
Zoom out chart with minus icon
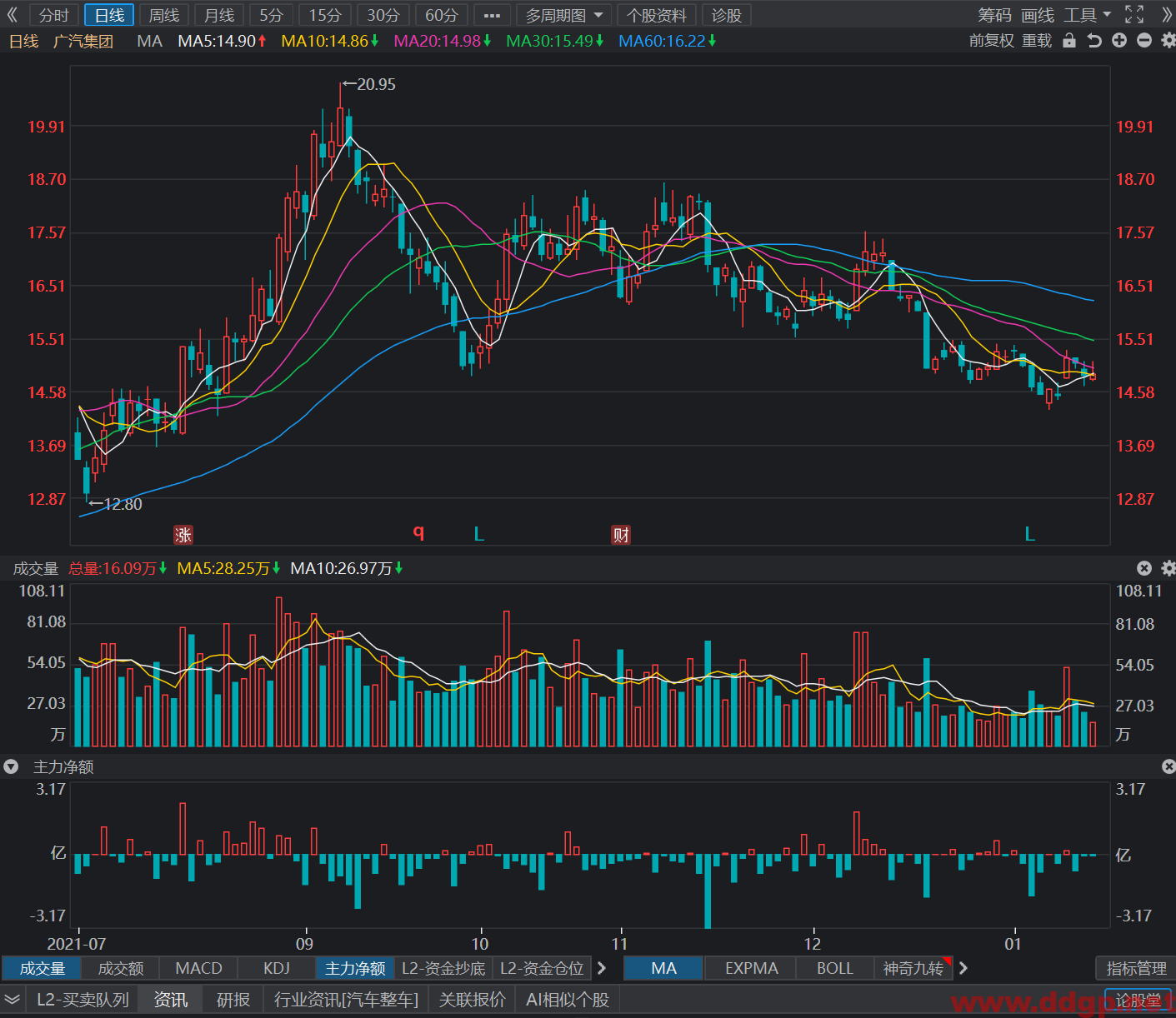1144,41
